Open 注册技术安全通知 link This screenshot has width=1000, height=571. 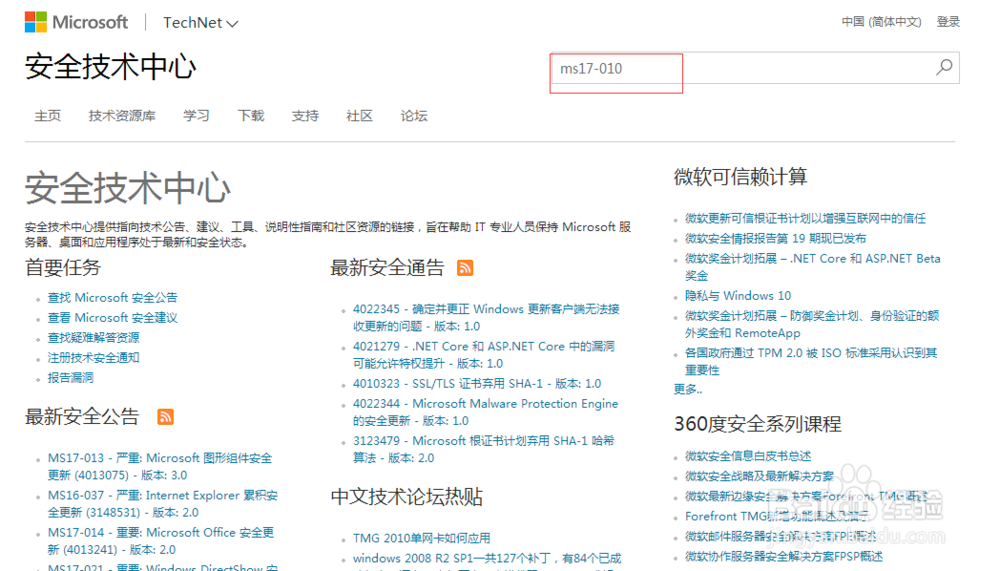click(x=93, y=357)
